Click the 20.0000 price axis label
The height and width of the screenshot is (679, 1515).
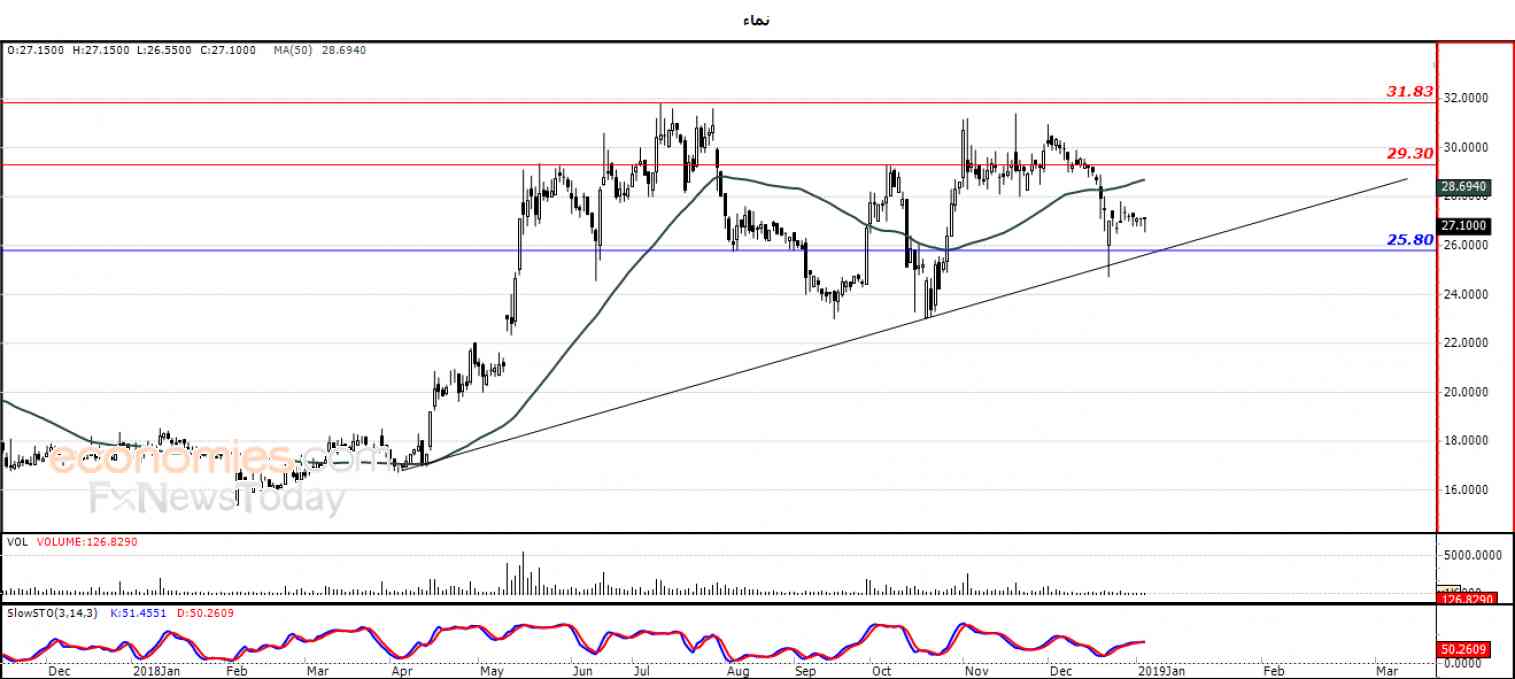point(1466,392)
